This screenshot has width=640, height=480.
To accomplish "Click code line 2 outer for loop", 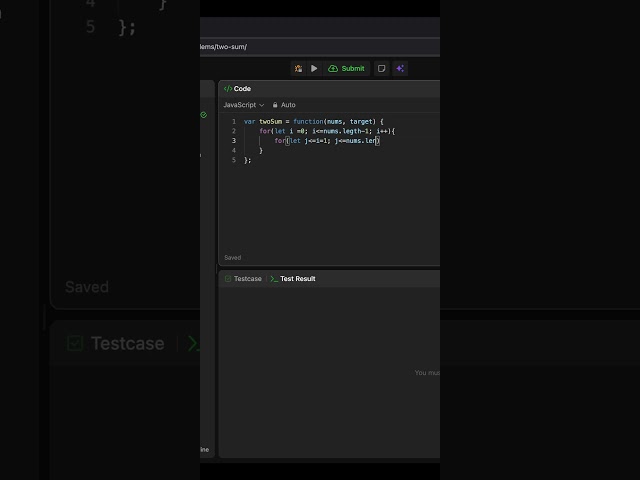I will (327, 131).
